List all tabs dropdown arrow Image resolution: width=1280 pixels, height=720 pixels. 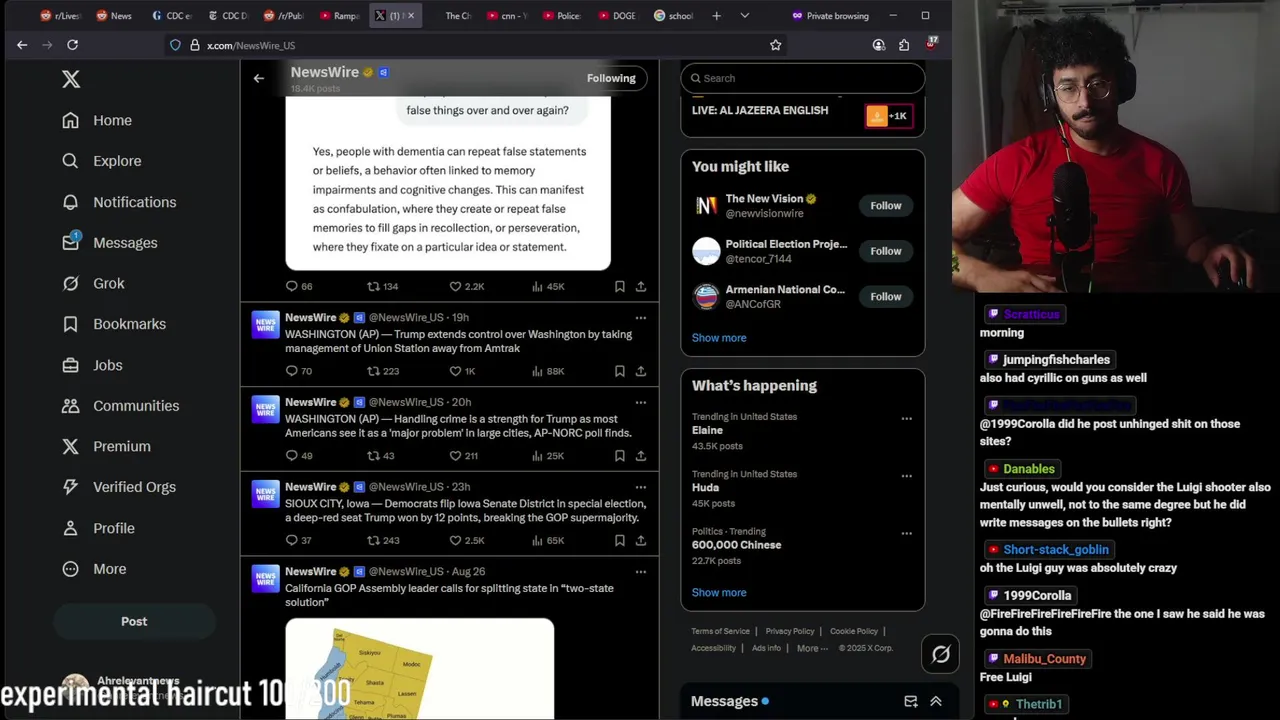(744, 16)
